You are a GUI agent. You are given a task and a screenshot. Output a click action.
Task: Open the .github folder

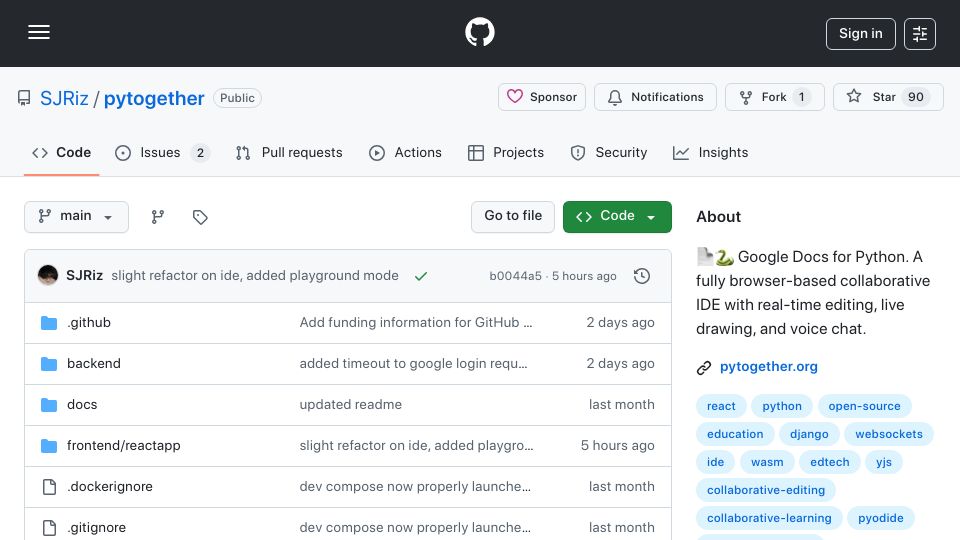pyautogui.click(x=89, y=323)
